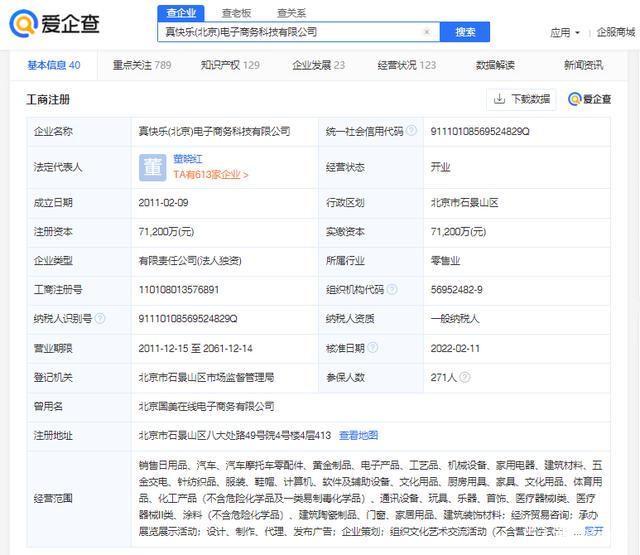Viewport: 640px width, 555px height.
Task: Click the 董 avatar of the legal representative
Action: 153,167
